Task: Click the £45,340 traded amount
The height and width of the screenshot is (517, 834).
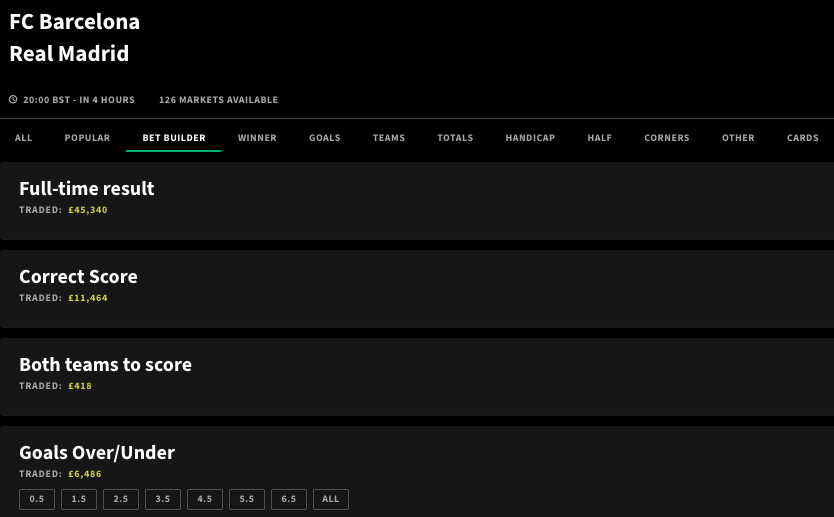Action: (88, 210)
